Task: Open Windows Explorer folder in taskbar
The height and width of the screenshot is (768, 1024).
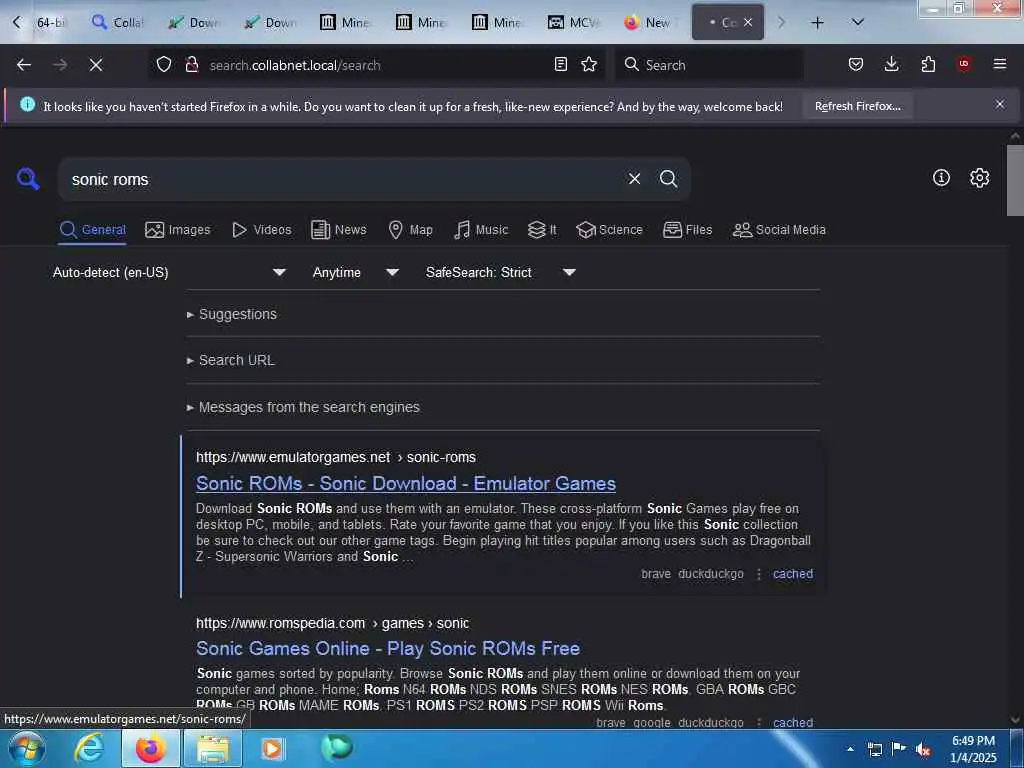Action: click(x=214, y=748)
